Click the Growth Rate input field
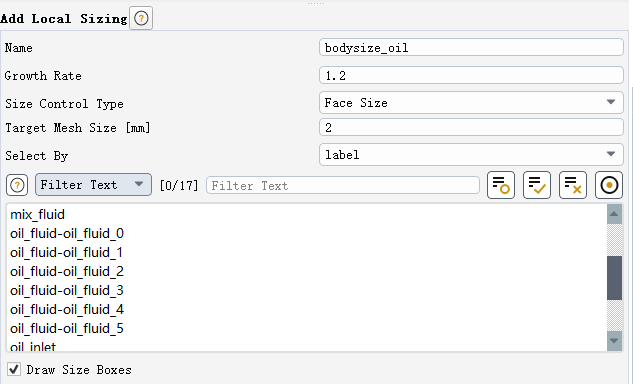The image size is (633, 384). (x=471, y=76)
